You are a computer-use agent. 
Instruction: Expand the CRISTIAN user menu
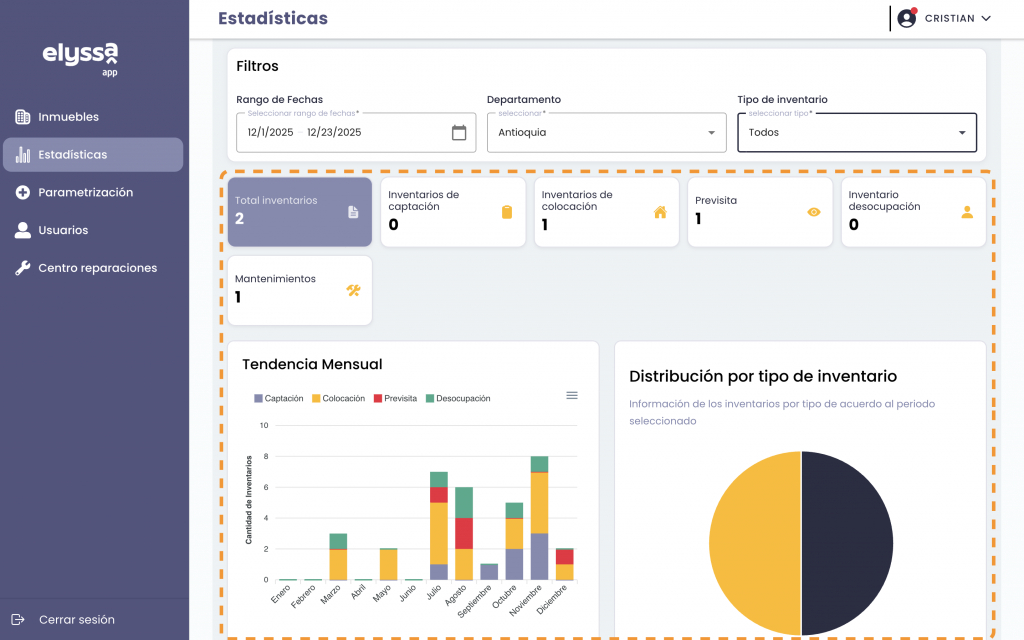click(x=957, y=18)
